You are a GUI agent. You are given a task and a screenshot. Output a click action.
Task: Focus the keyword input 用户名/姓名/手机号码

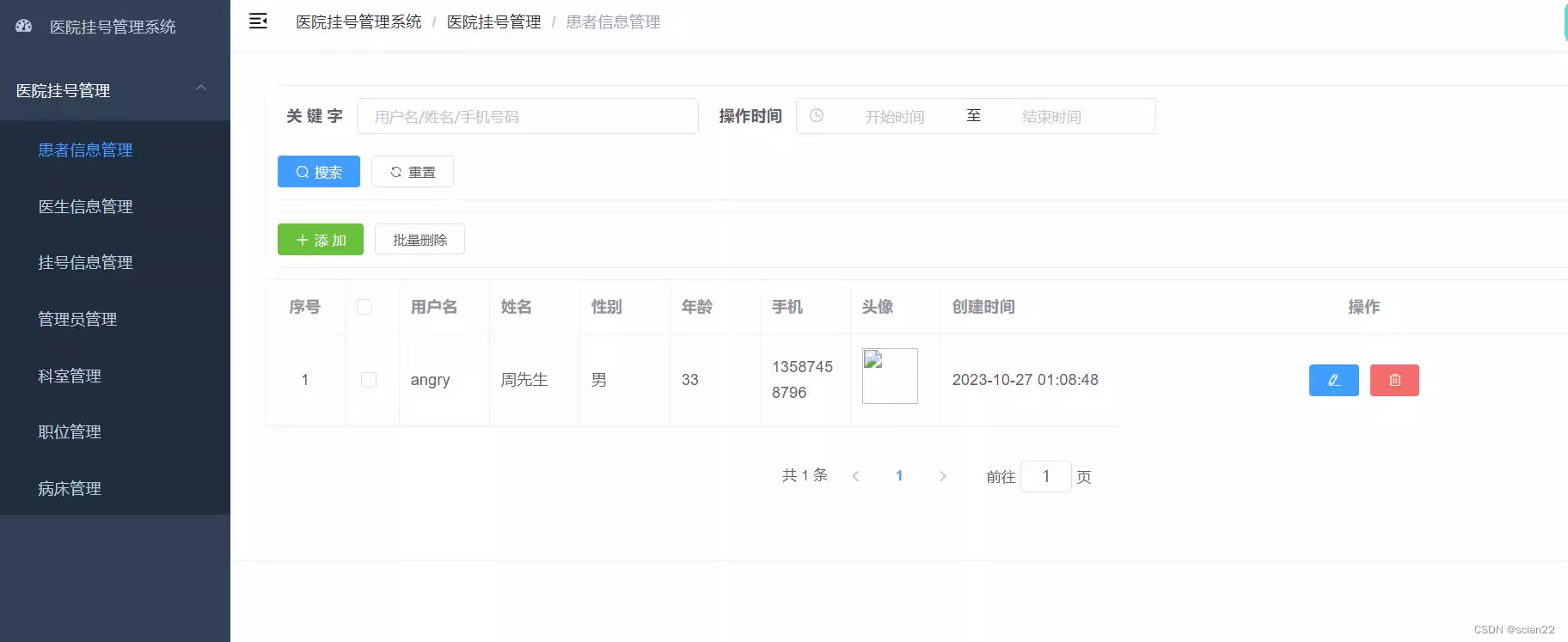[x=527, y=116]
